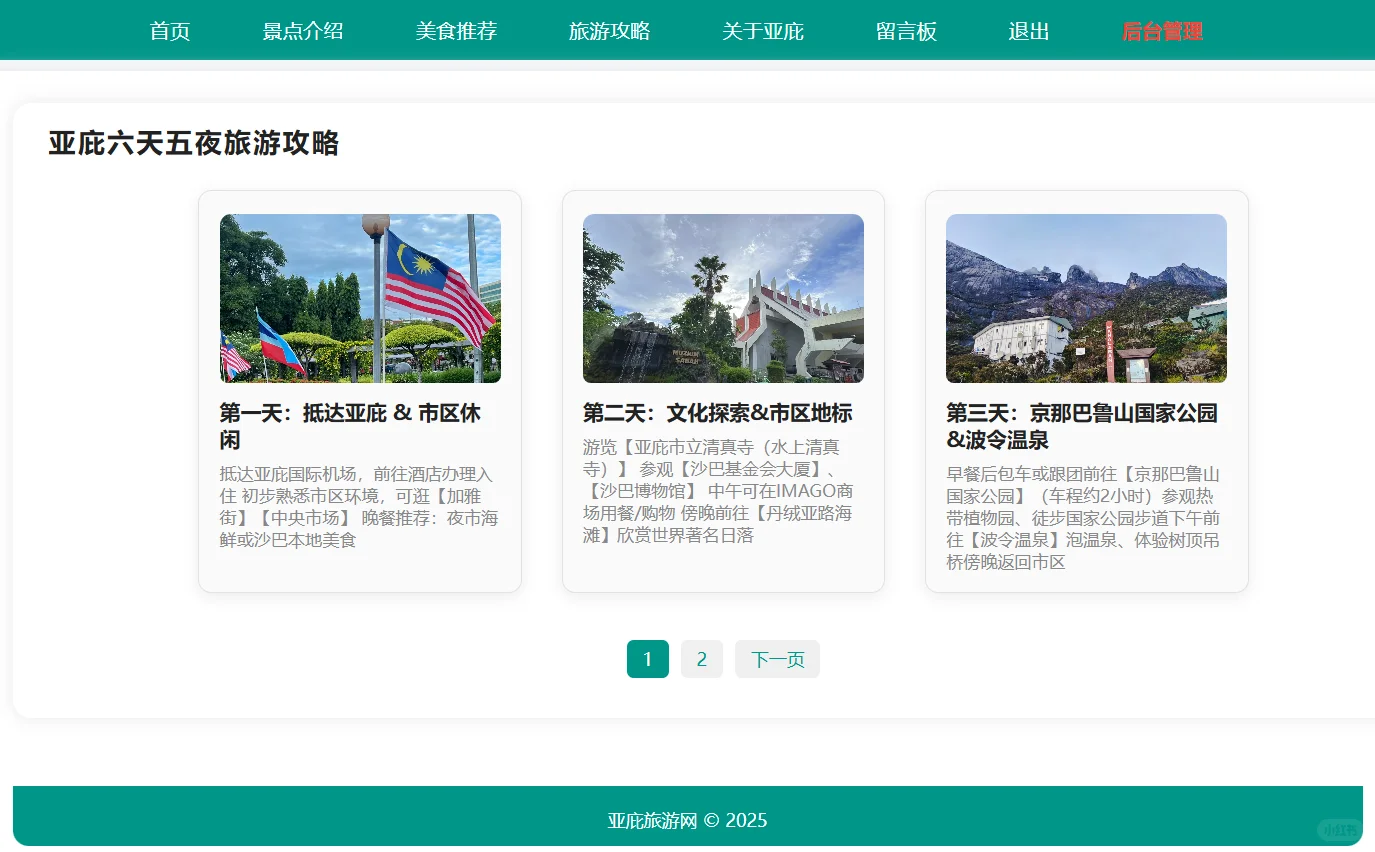Open the red 后台管理 admin link
1375x852 pixels.
pyautogui.click(x=1161, y=31)
